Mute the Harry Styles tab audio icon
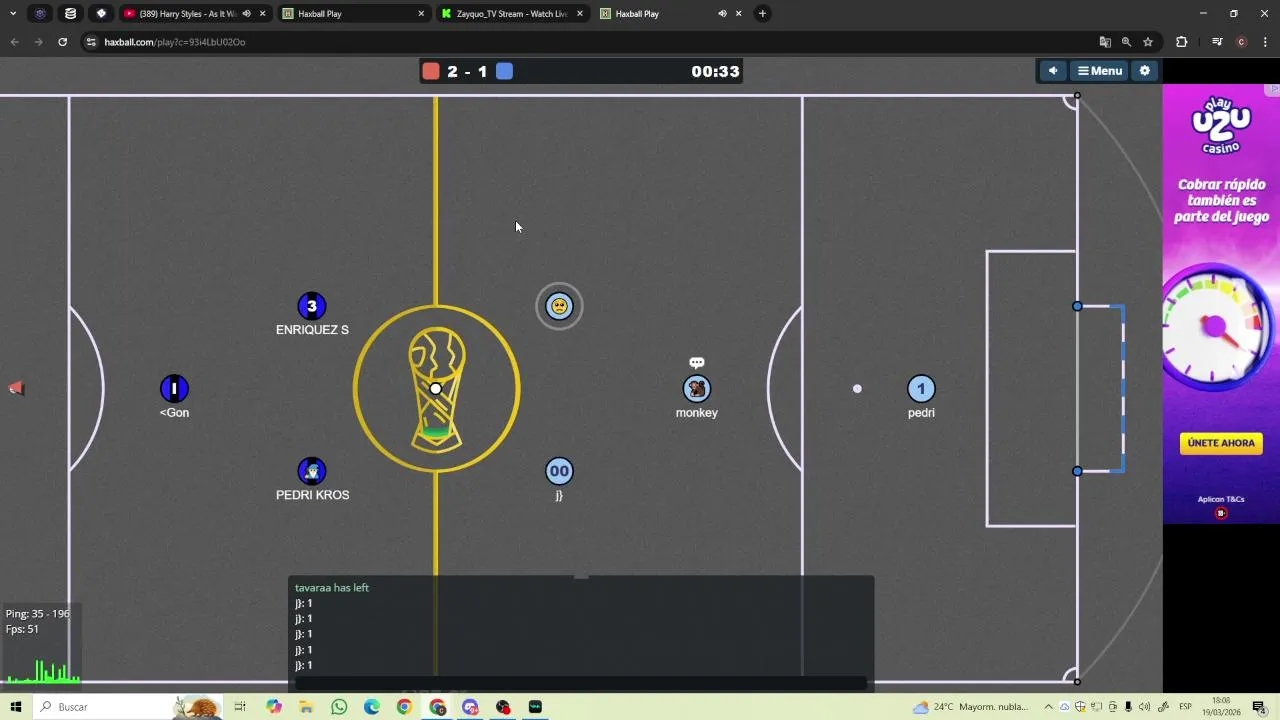Image resolution: width=1280 pixels, height=720 pixels. click(x=246, y=14)
